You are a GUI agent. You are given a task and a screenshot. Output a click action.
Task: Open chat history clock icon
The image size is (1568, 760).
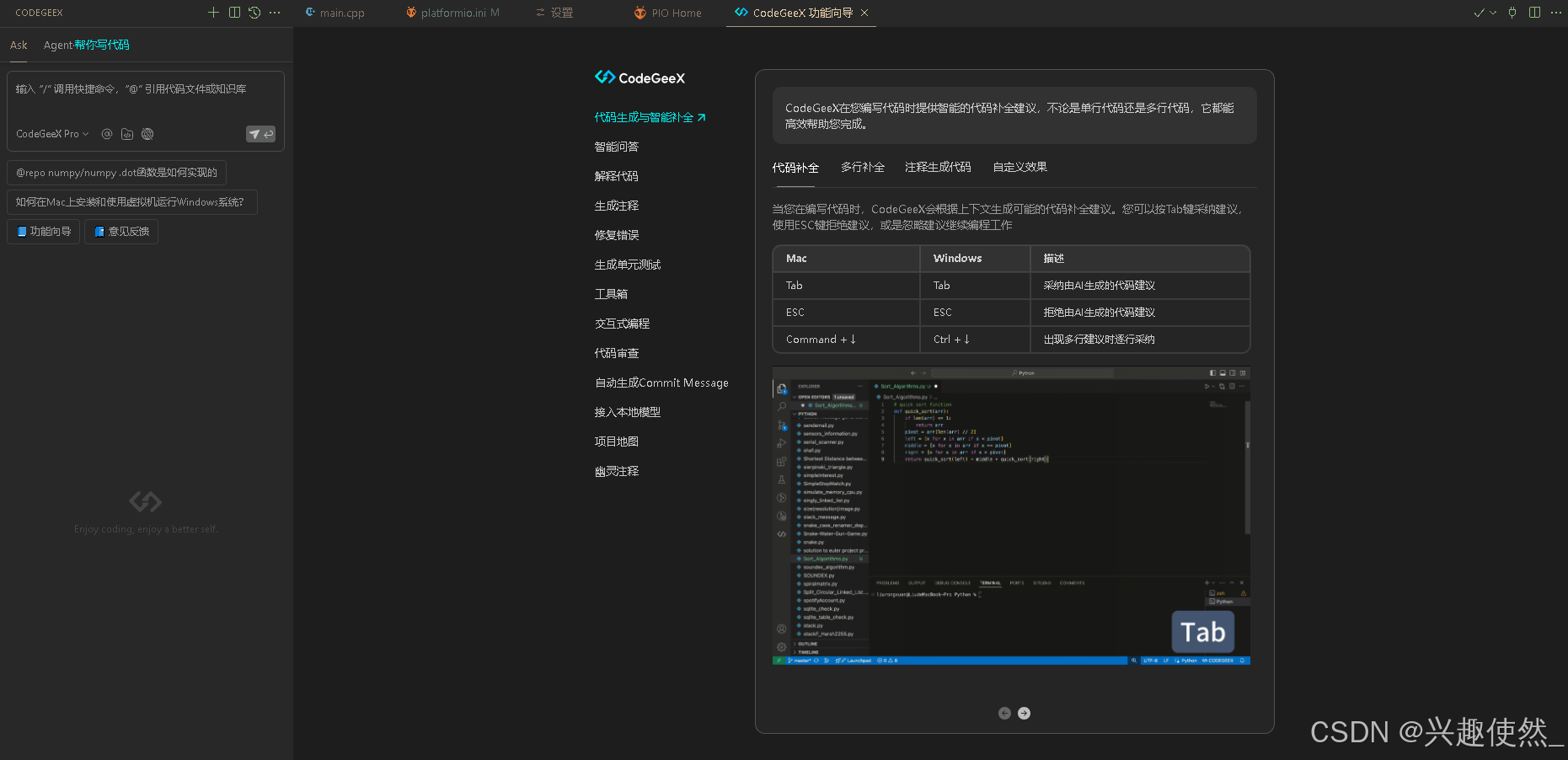point(254,13)
